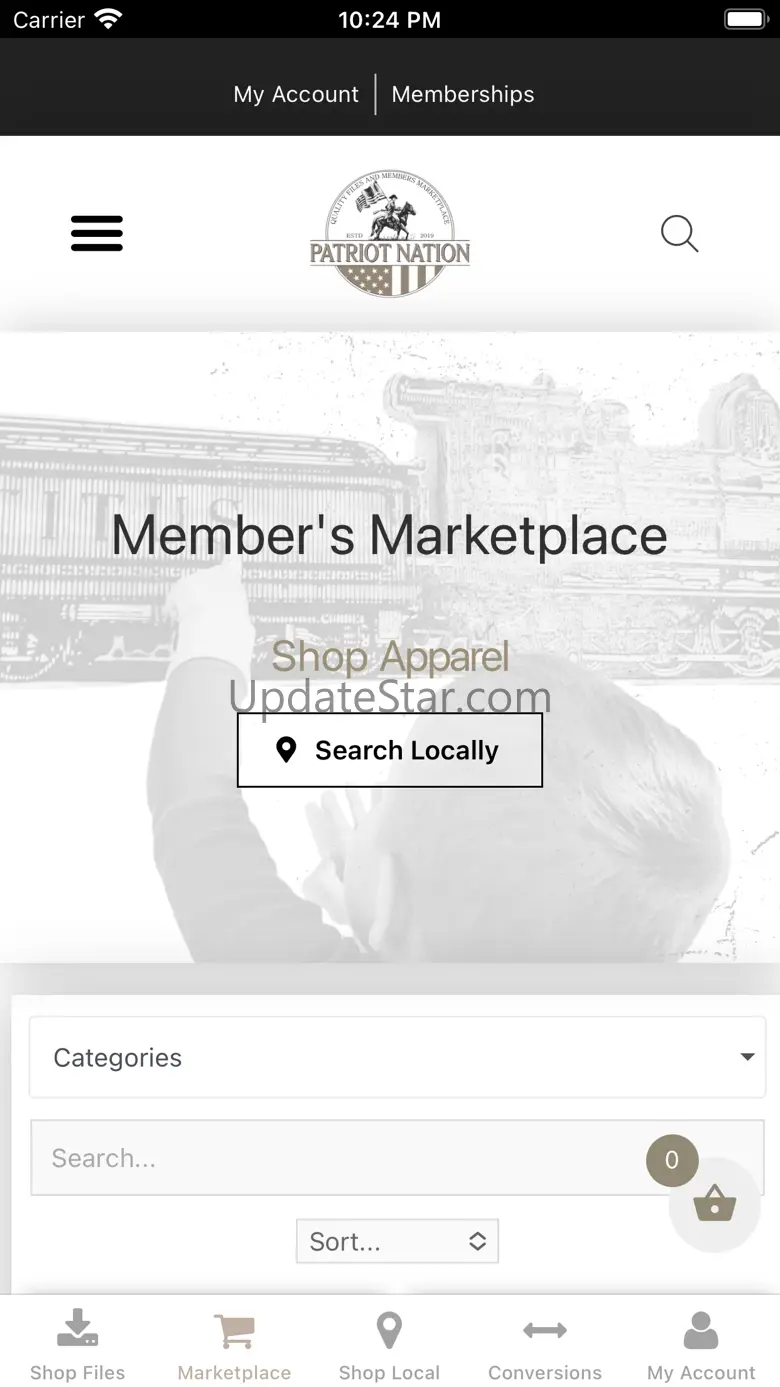This screenshot has height=1387, width=780.
Task: Click the Search Locally button
Action: tap(390, 750)
